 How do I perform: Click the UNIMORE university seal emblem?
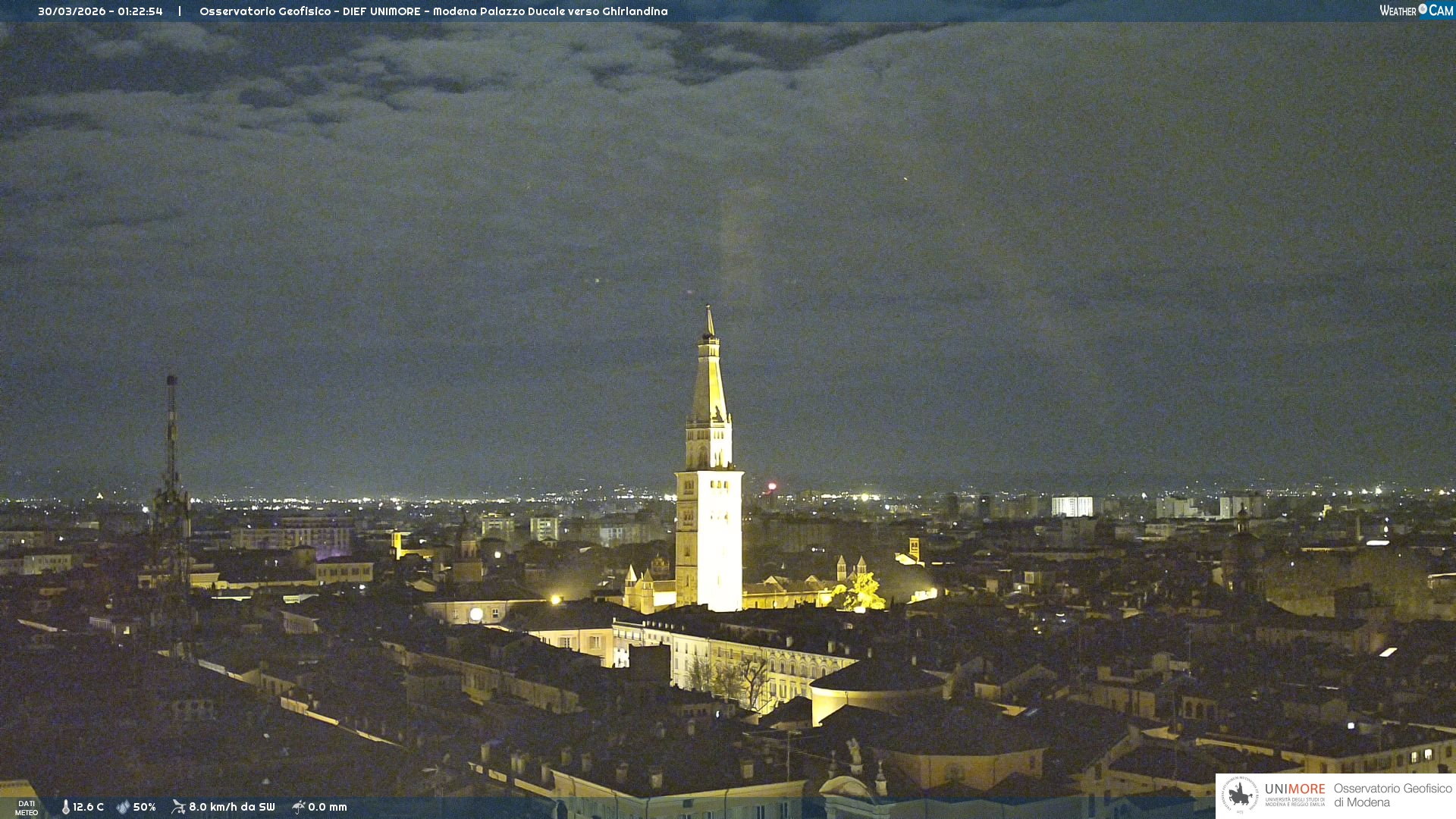pos(1240,795)
